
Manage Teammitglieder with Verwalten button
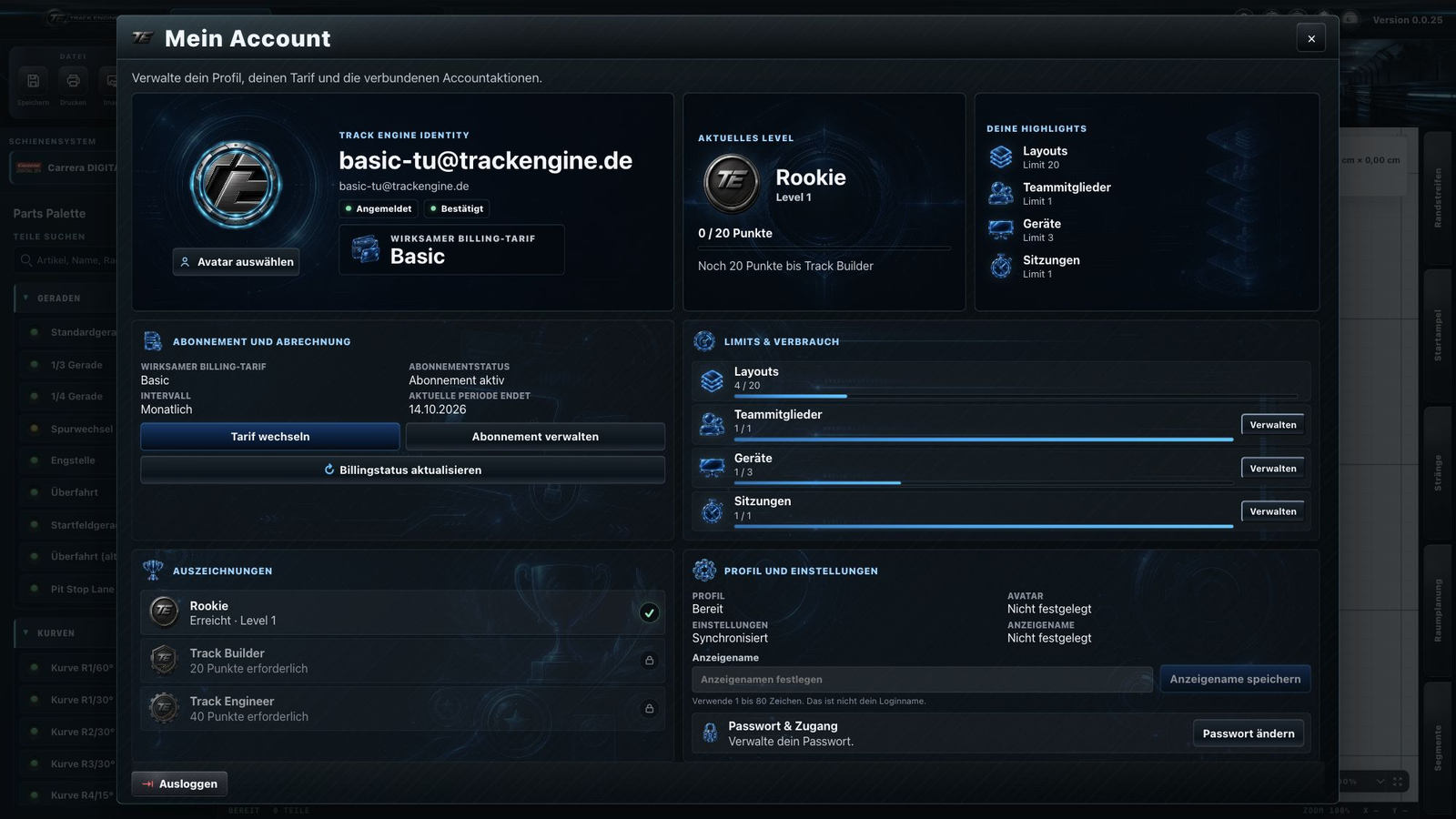pos(1272,425)
